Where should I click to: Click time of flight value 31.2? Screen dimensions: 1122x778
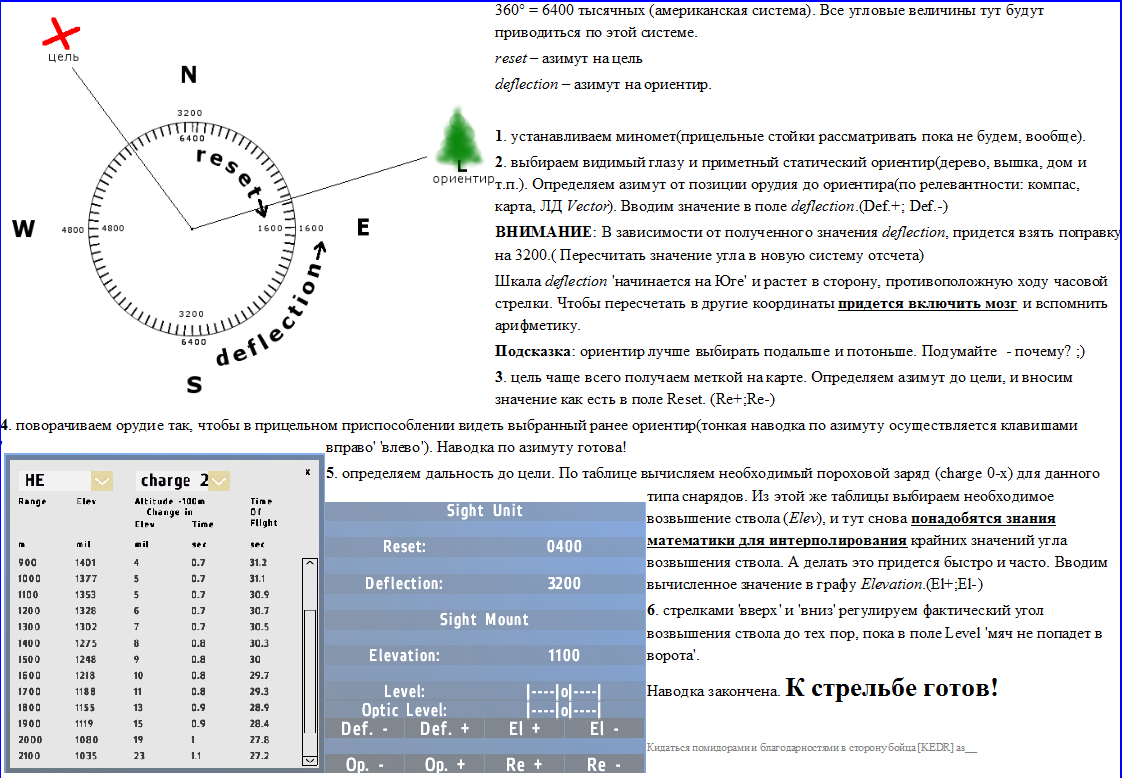(x=259, y=563)
